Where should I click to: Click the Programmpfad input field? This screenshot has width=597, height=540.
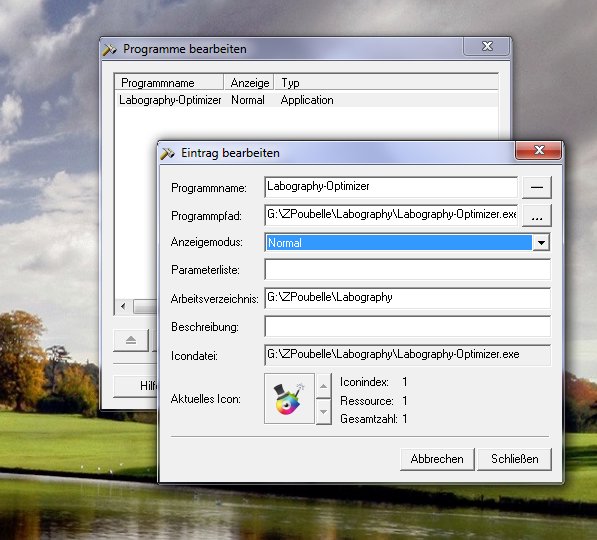click(x=391, y=215)
